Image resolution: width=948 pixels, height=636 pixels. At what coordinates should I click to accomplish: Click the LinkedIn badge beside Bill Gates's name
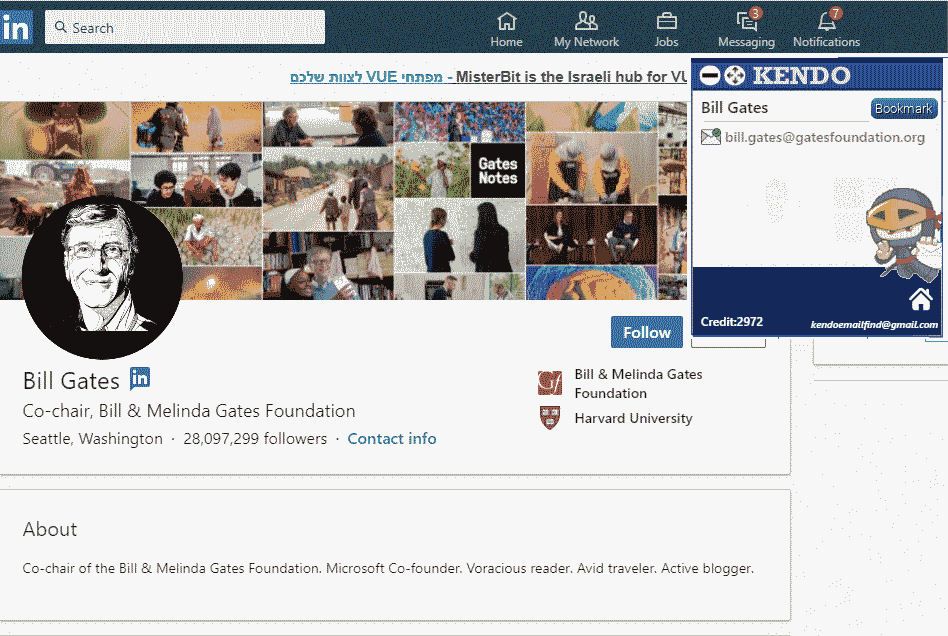click(x=140, y=379)
